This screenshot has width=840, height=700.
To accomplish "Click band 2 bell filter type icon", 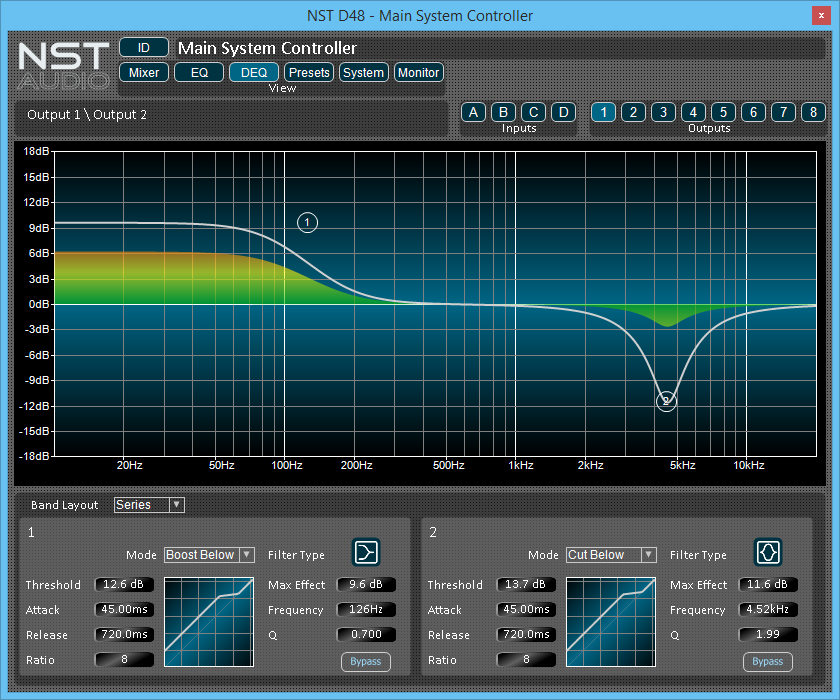I will click(x=768, y=552).
